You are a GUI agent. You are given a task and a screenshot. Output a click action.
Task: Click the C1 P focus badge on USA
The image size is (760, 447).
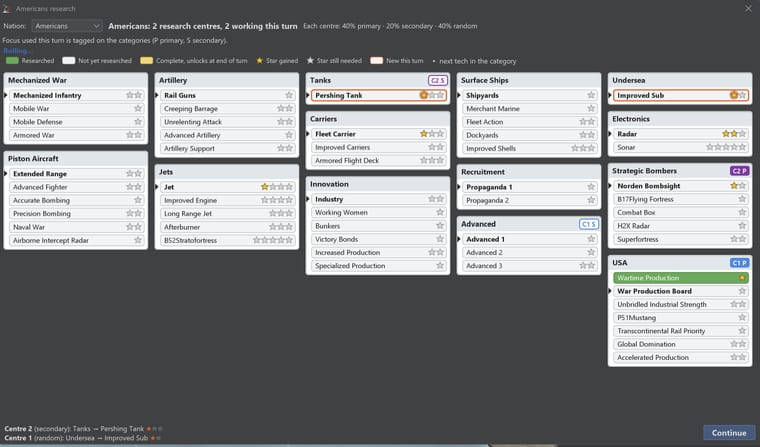coord(740,263)
